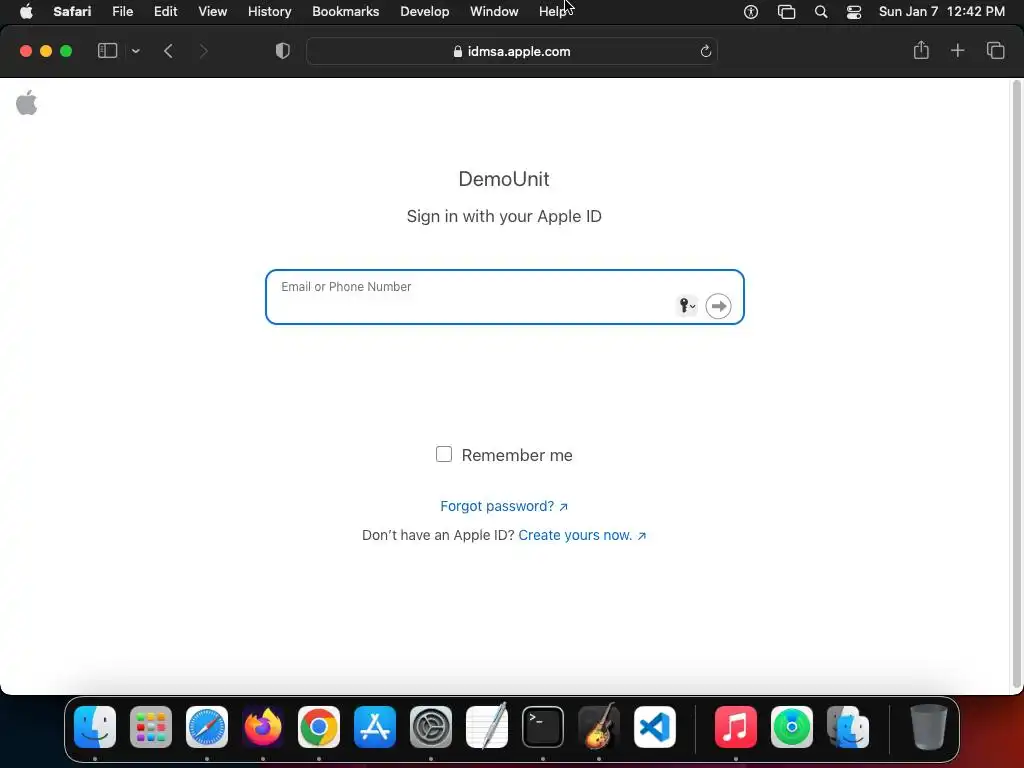Open Spotlight search in the menu bar
Image resolution: width=1024 pixels, height=768 pixels.
[821, 12]
